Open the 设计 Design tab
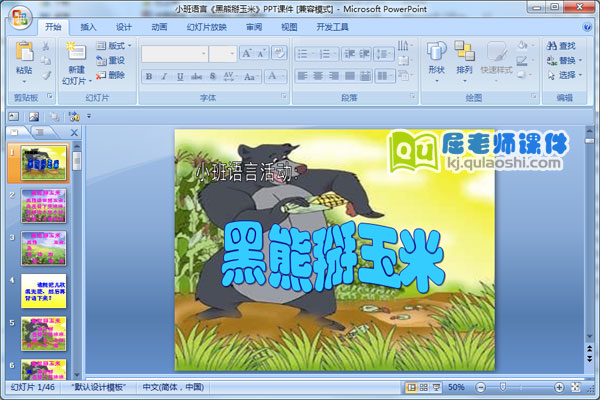This screenshot has width=600, height=400. [124, 27]
